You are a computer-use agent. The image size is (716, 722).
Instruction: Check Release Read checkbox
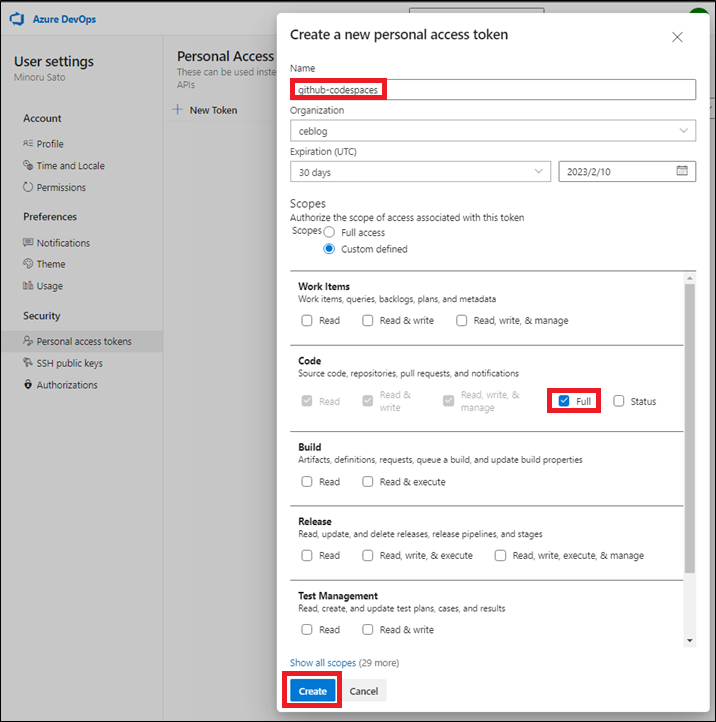pyautogui.click(x=307, y=555)
